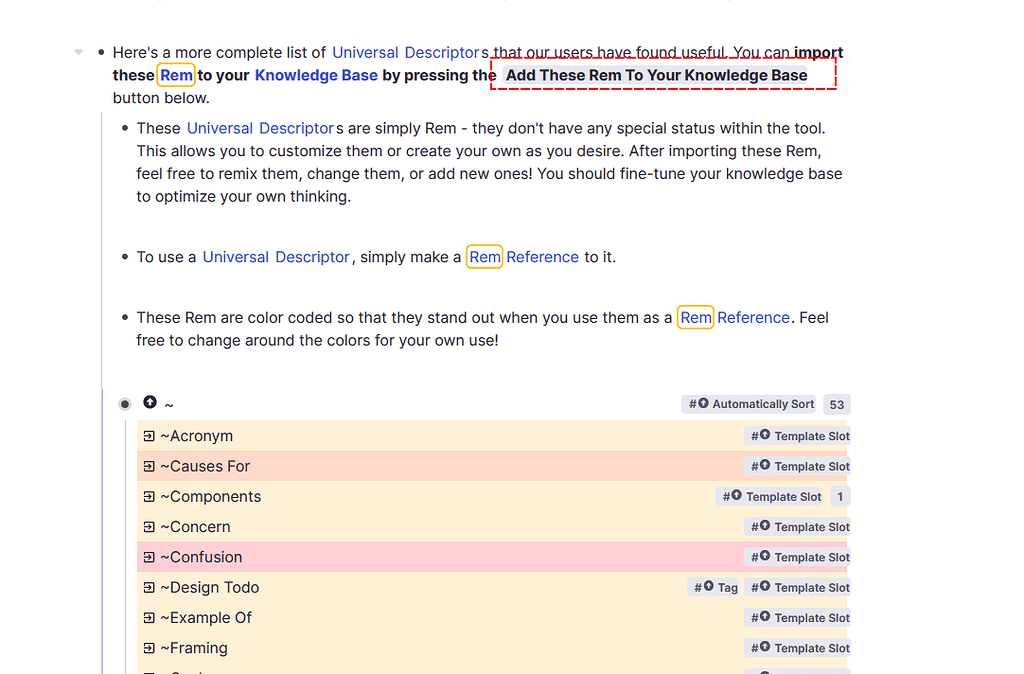Viewport: 1024px width, 674px height.
Task: Open the Universal Descriptor link
Action: click(x=405, y=52)
